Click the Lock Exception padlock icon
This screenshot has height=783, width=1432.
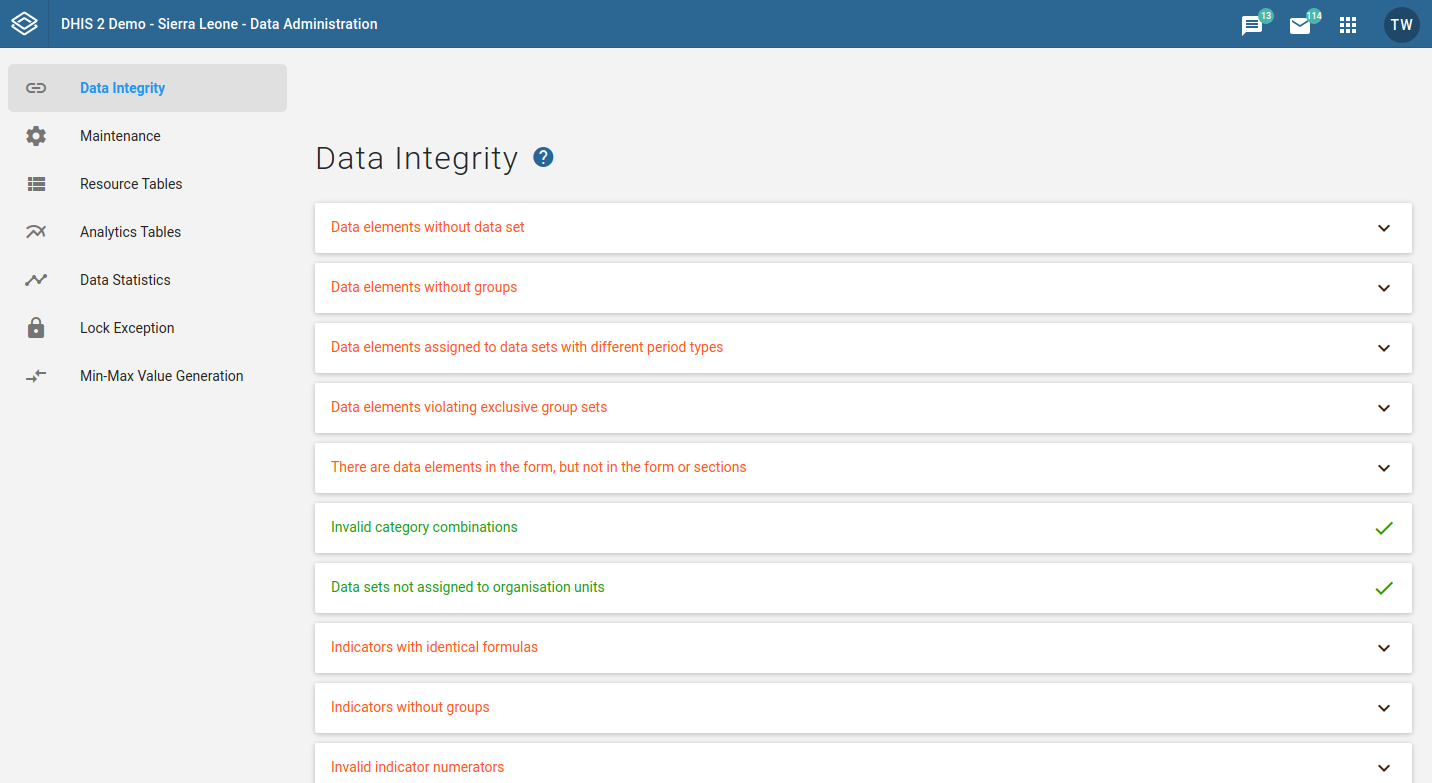[36, 327]
